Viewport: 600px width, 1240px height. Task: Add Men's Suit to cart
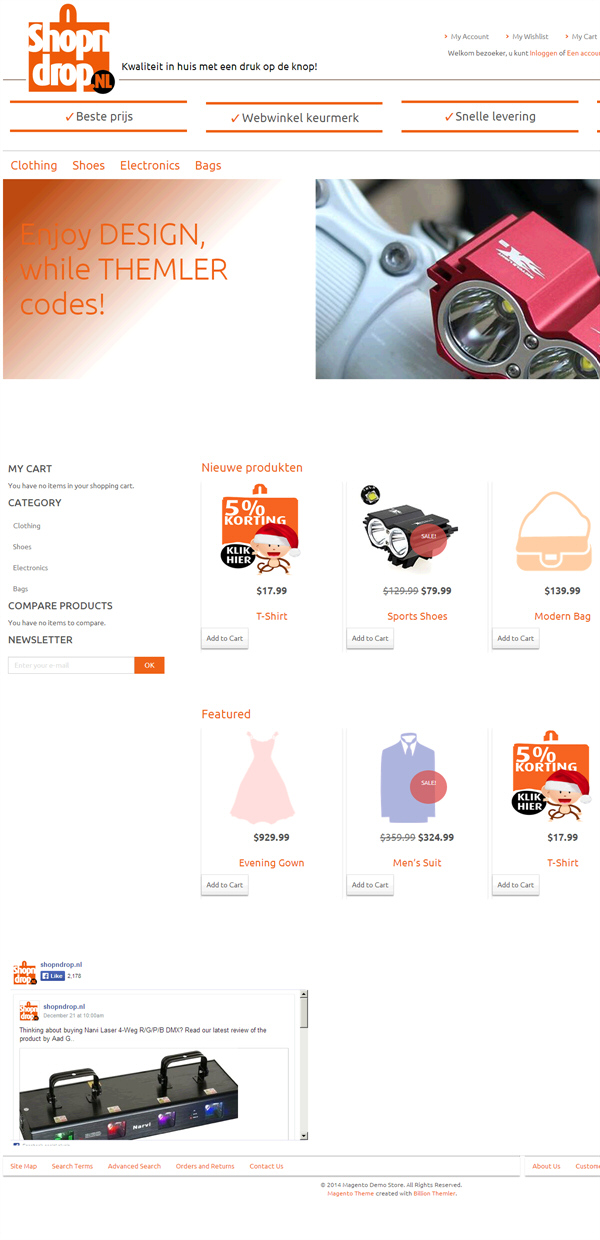click(x=370, y=885)
